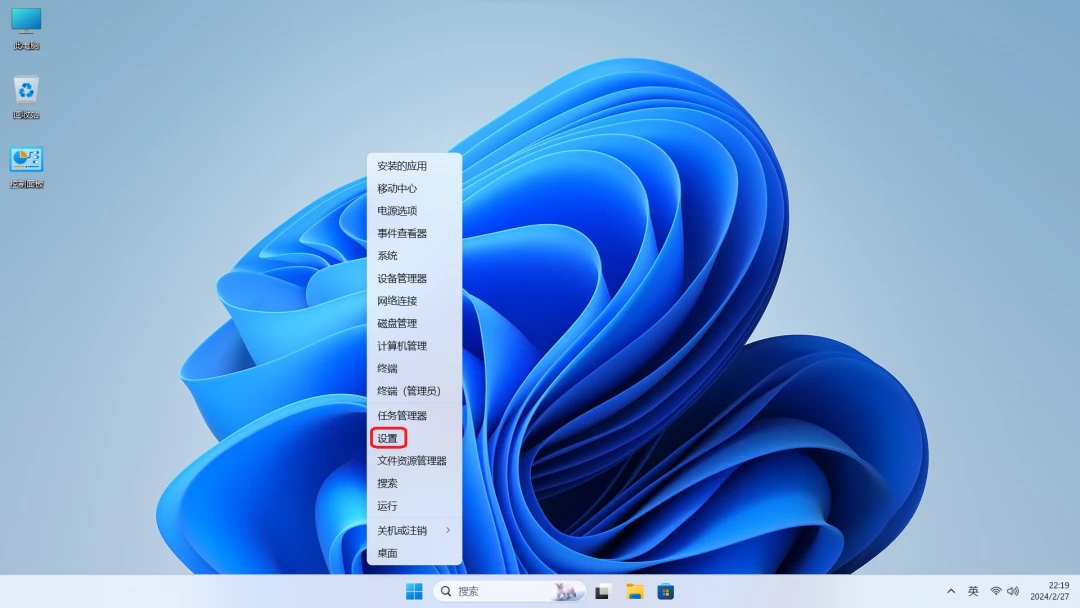
Task: Select 事件查看器 menu entry
Action: pyautogui.click(x=414, y=233)
